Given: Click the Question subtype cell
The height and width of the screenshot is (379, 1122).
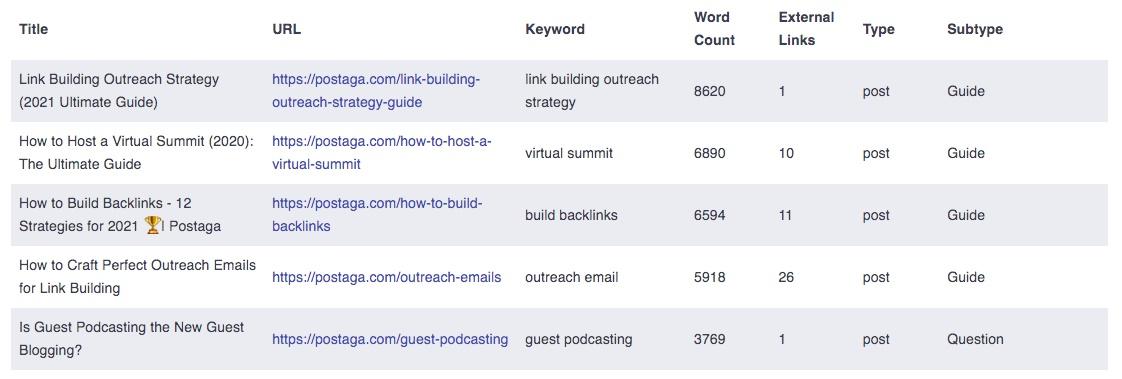Looking at the screenshot, I should click(975, 340).
